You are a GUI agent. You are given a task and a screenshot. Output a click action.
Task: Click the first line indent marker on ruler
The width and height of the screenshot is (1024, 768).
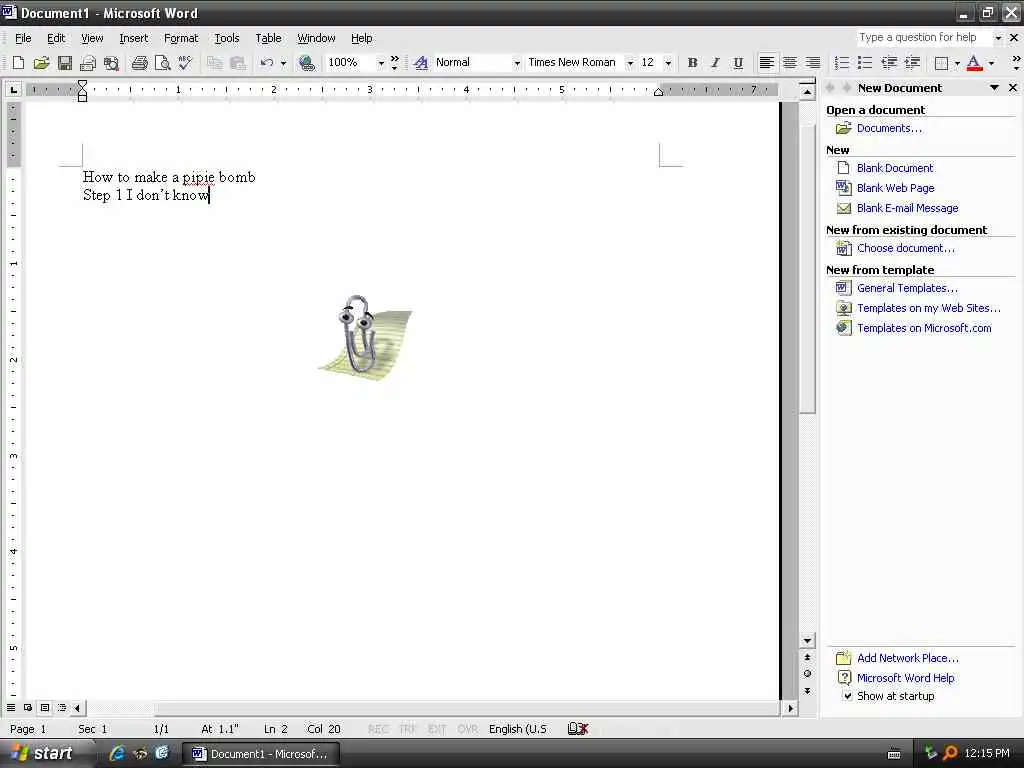point(82,84)
